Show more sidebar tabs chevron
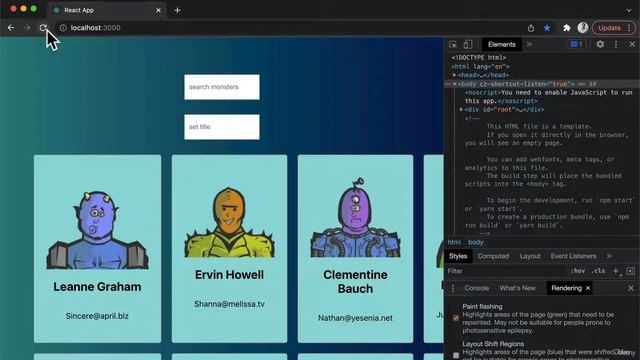The height and width of the screenshot is (360, 640). (x=609, y=256)
